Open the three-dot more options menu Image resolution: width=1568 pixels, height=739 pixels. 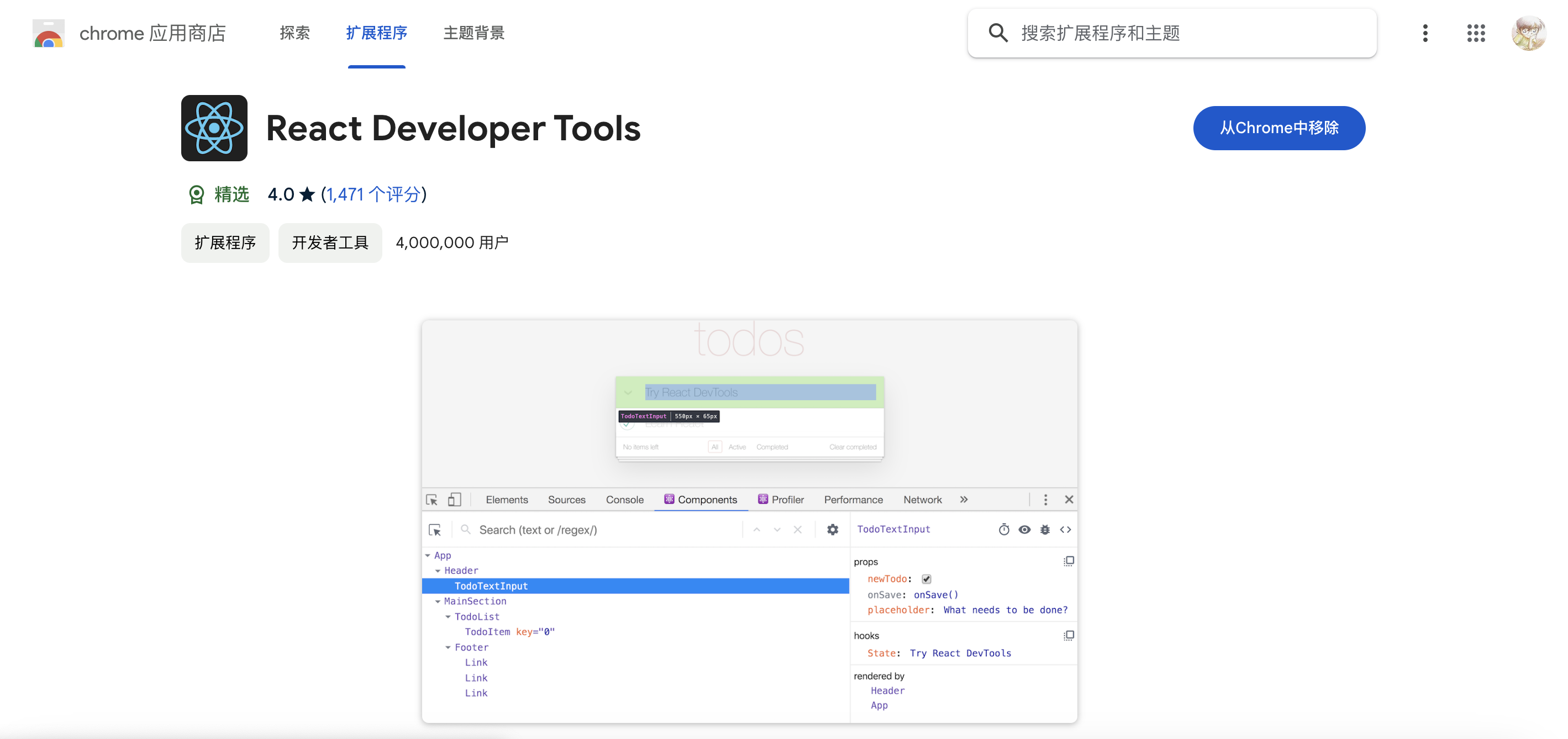click(1425, 33)
